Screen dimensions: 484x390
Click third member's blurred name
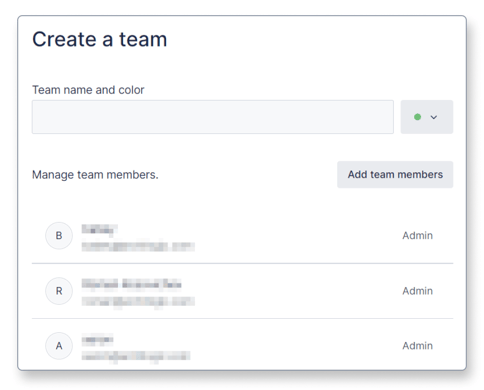(97, 340)
